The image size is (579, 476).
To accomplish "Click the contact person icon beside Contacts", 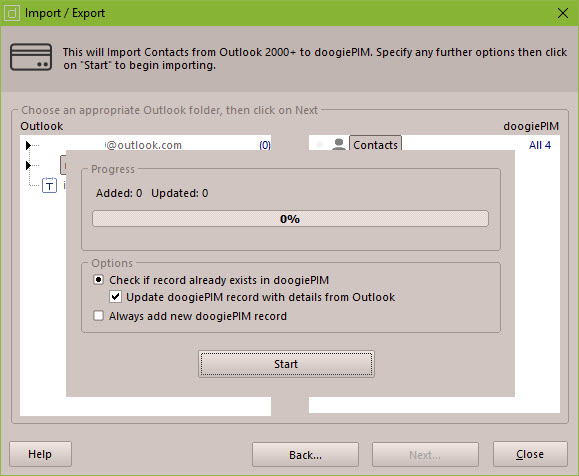I will tap(339, 144).
